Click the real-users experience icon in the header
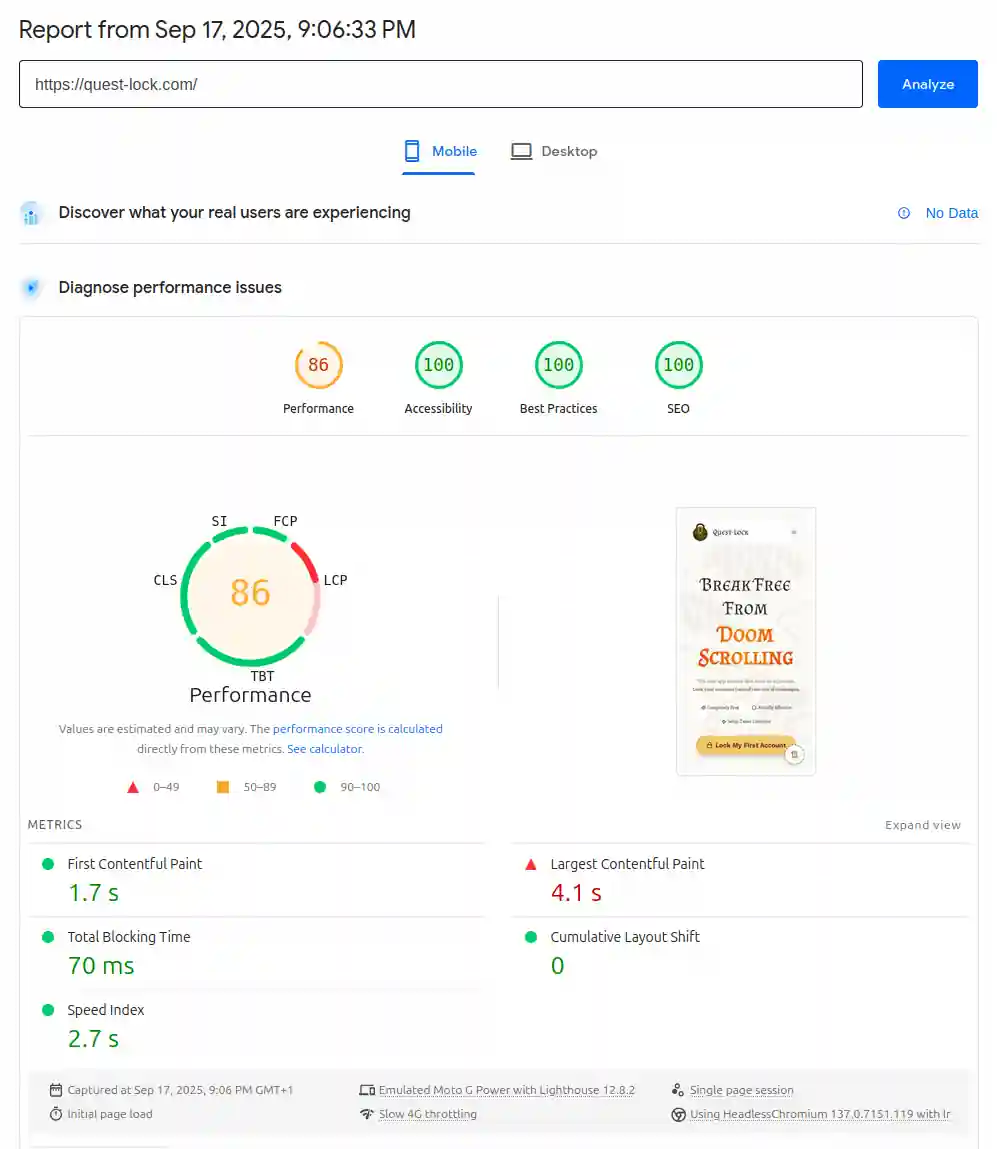 tap(30, 213)
